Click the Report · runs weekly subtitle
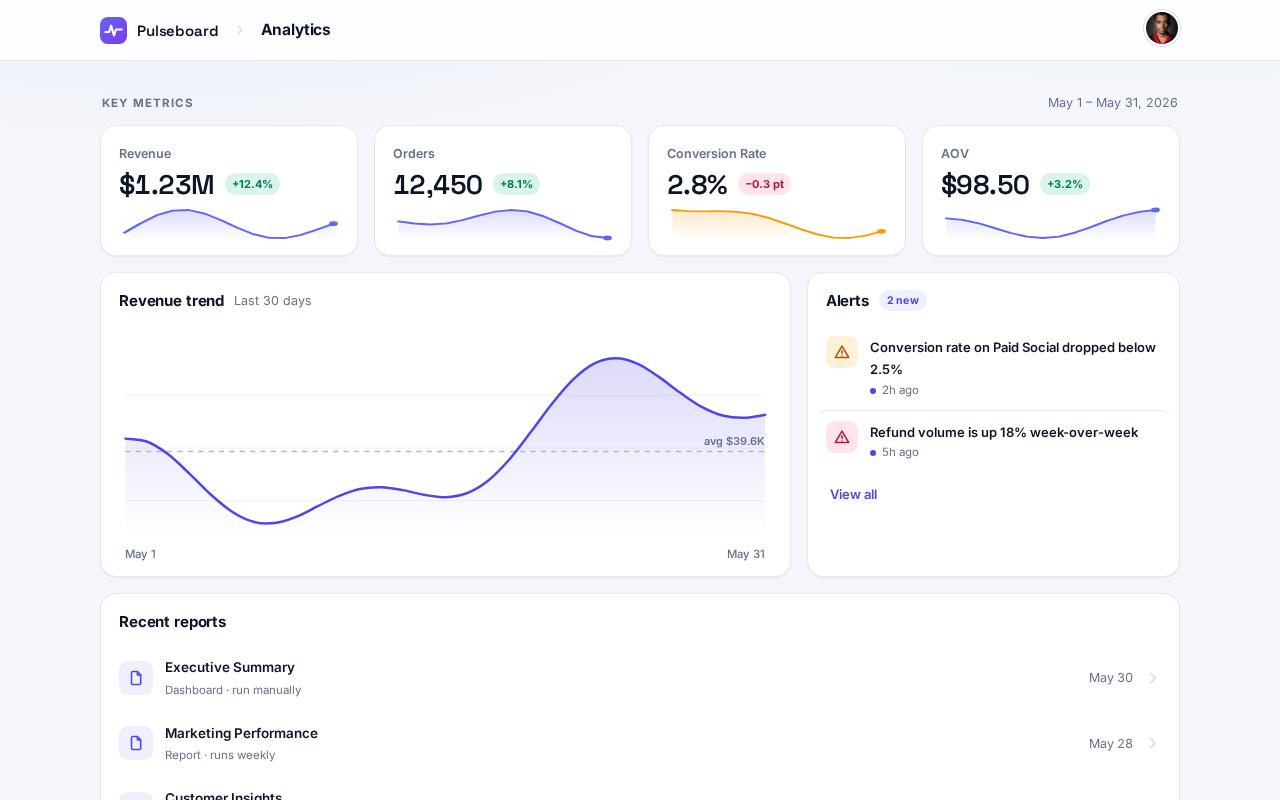The image size is (1280, 800). 220,755
